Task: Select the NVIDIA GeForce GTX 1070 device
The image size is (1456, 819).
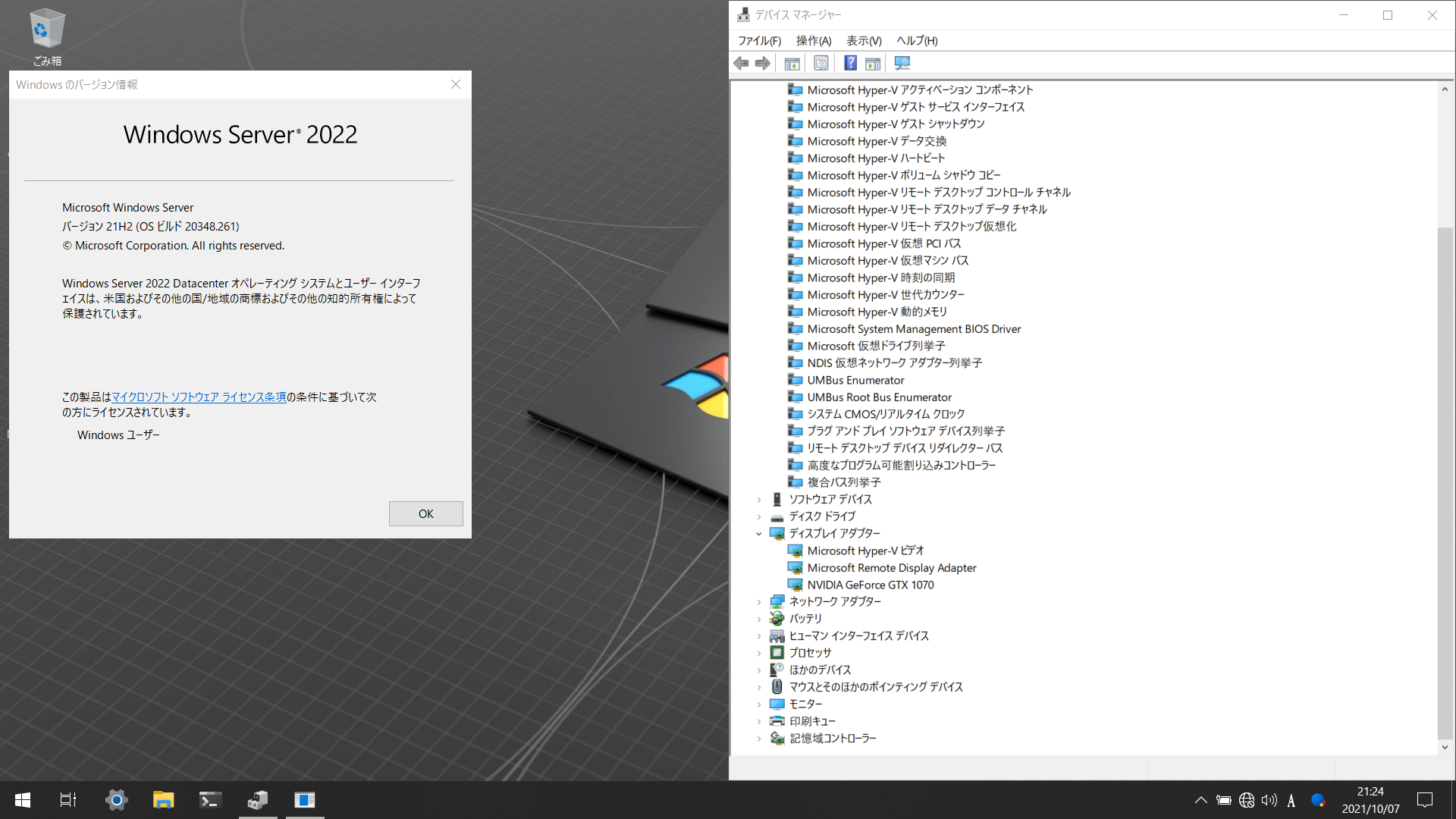Action: click(871, 585)
